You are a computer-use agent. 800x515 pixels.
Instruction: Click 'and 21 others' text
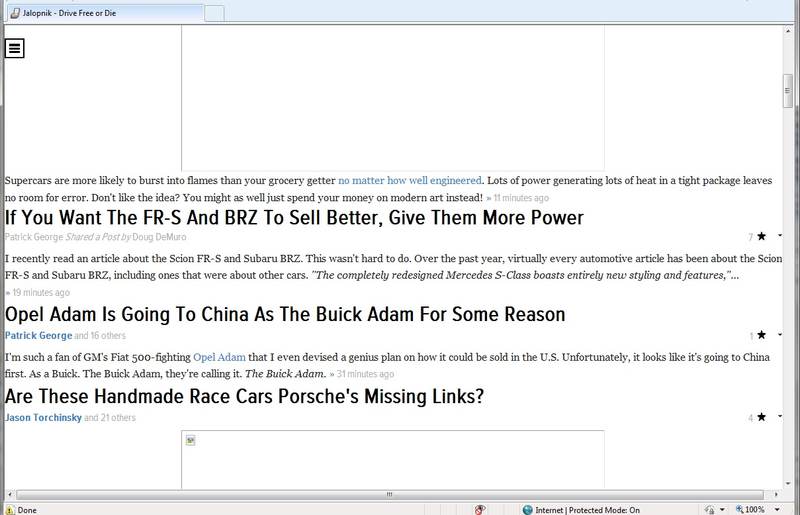pyautogui.click(x=110, y=418)
